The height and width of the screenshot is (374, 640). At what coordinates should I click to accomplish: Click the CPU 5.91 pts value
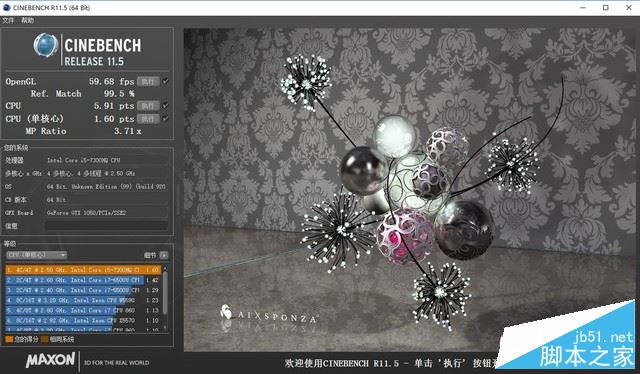(114, 106)
